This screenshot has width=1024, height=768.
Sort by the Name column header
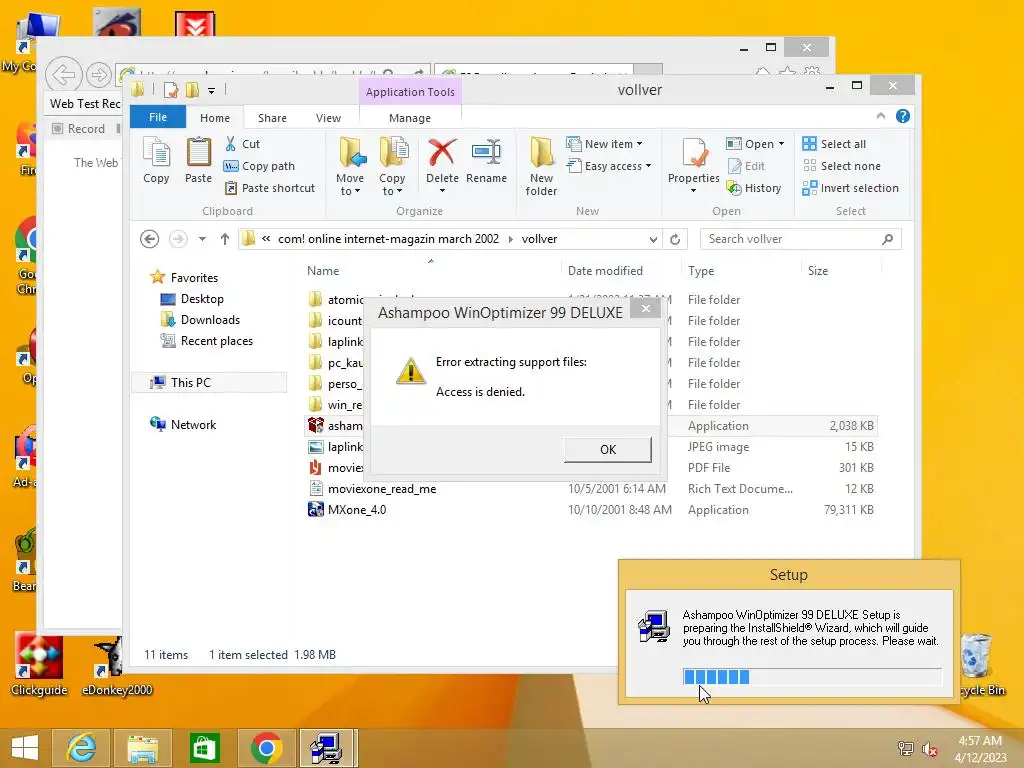tap(323, 270)
